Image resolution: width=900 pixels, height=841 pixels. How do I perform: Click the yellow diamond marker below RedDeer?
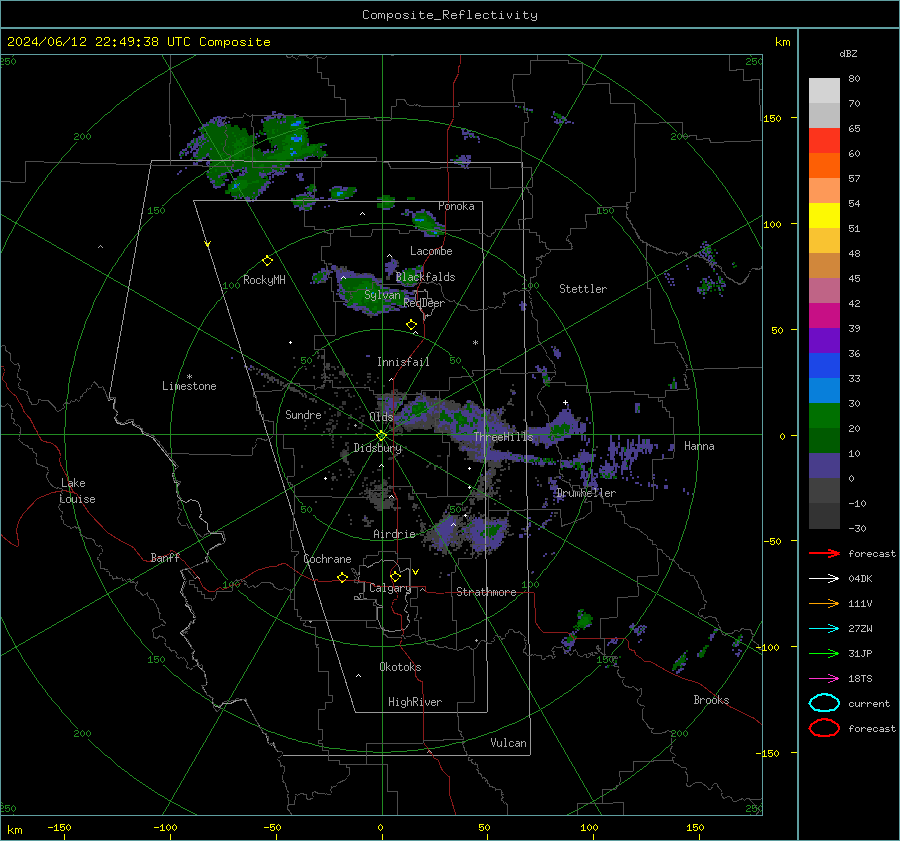411,325
